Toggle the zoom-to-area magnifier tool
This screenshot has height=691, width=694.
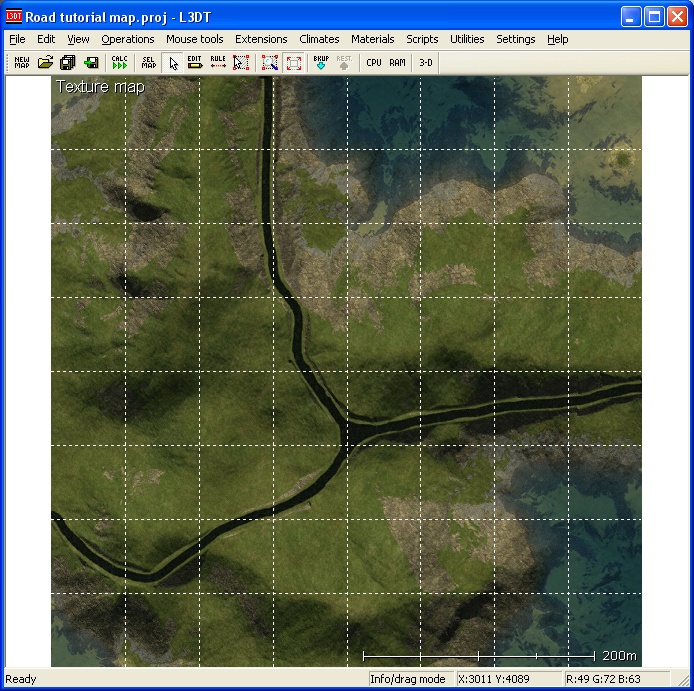pyautogui.click(x=269, y=62)
